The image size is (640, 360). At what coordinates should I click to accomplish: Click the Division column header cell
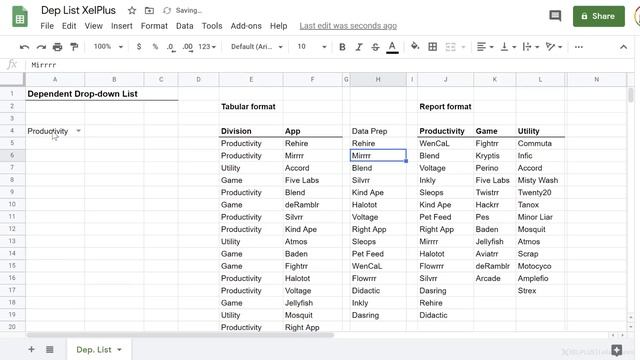click(x=251, y=131)
